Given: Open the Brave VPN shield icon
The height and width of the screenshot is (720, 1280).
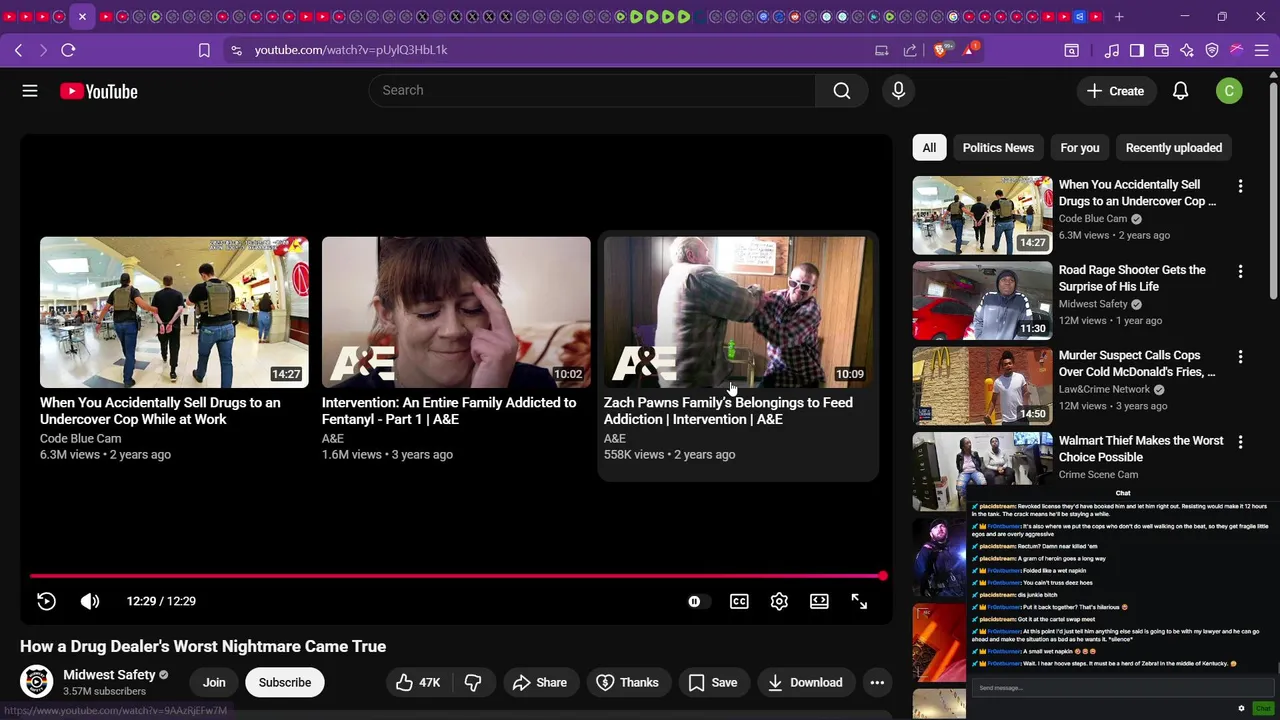Looking at the screenshot, I should point(1212,50).
